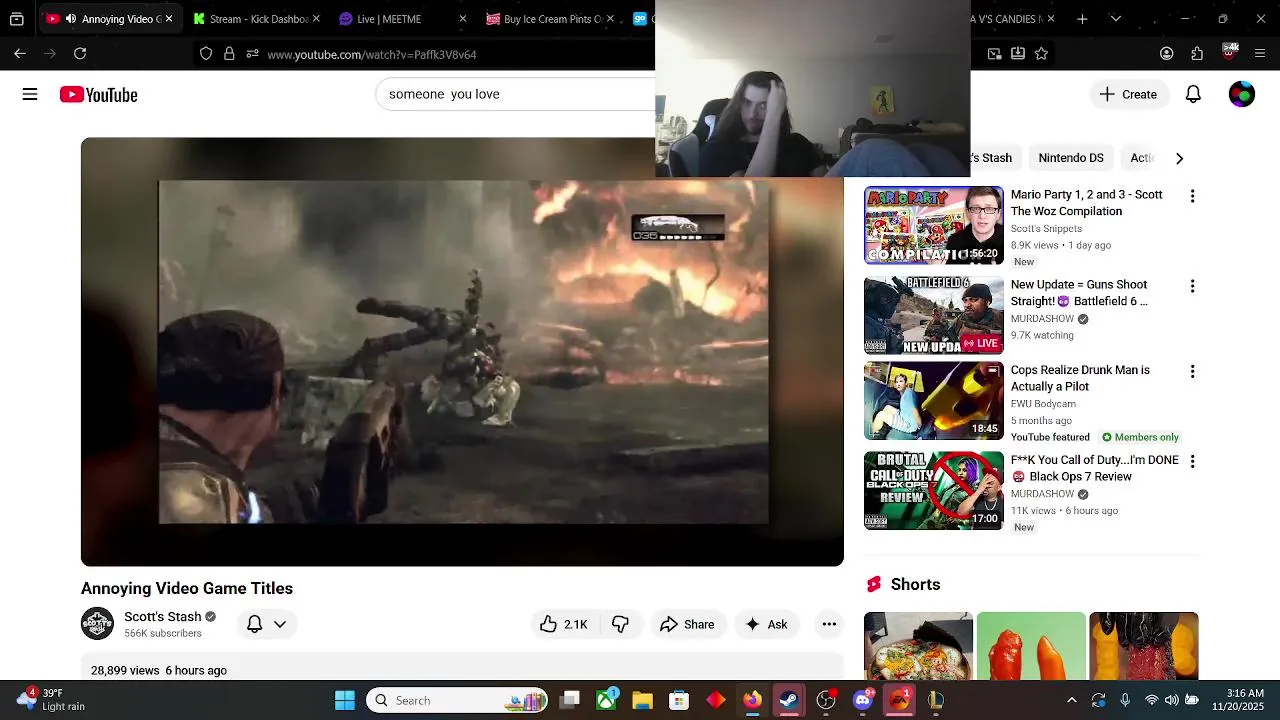Open the weather widget showing 39°F
Viewport: 1280px width, 720px height.
[50, 700]
